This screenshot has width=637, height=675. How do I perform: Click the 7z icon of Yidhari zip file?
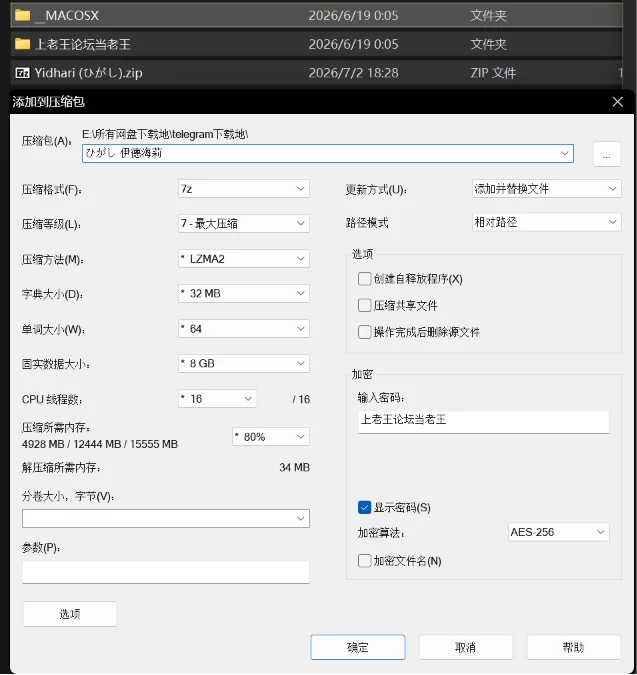22,73
